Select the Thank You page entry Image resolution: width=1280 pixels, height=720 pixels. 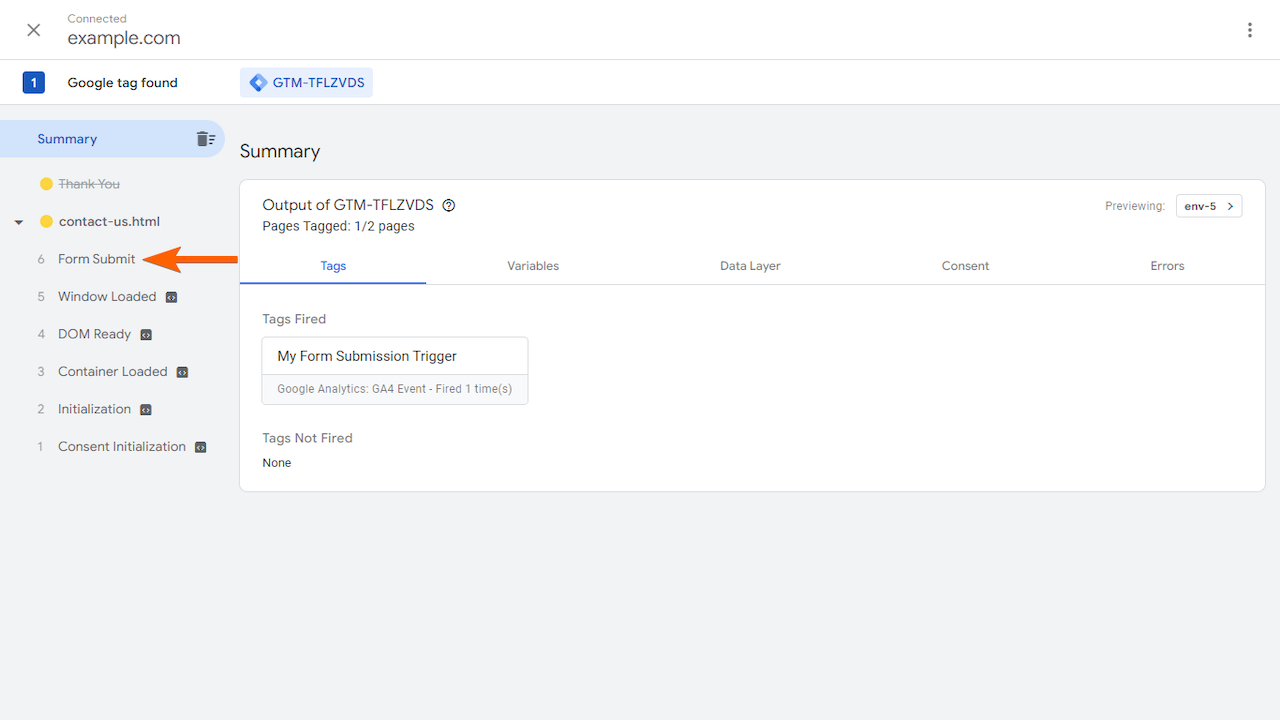[x=89, y=183]
